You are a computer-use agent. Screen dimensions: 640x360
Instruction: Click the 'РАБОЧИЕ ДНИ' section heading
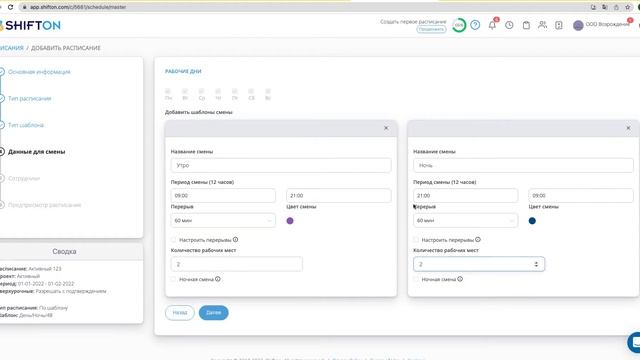click(183, 71)
